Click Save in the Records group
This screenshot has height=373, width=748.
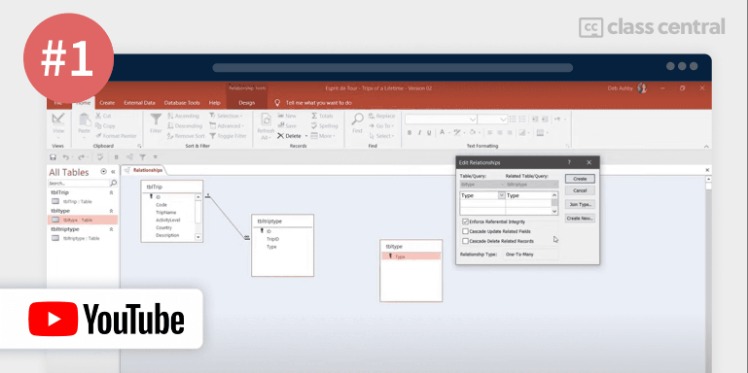click(x=287, y=126)
